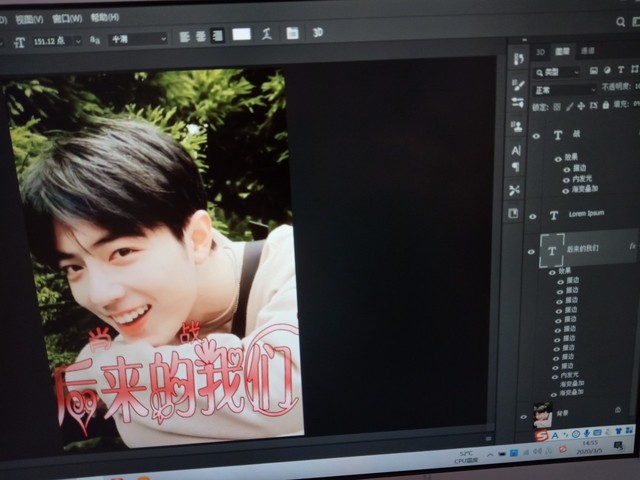Hide the 战 text layer eye
Viewport: 640px width, 480px height.
tap(536, 136)
